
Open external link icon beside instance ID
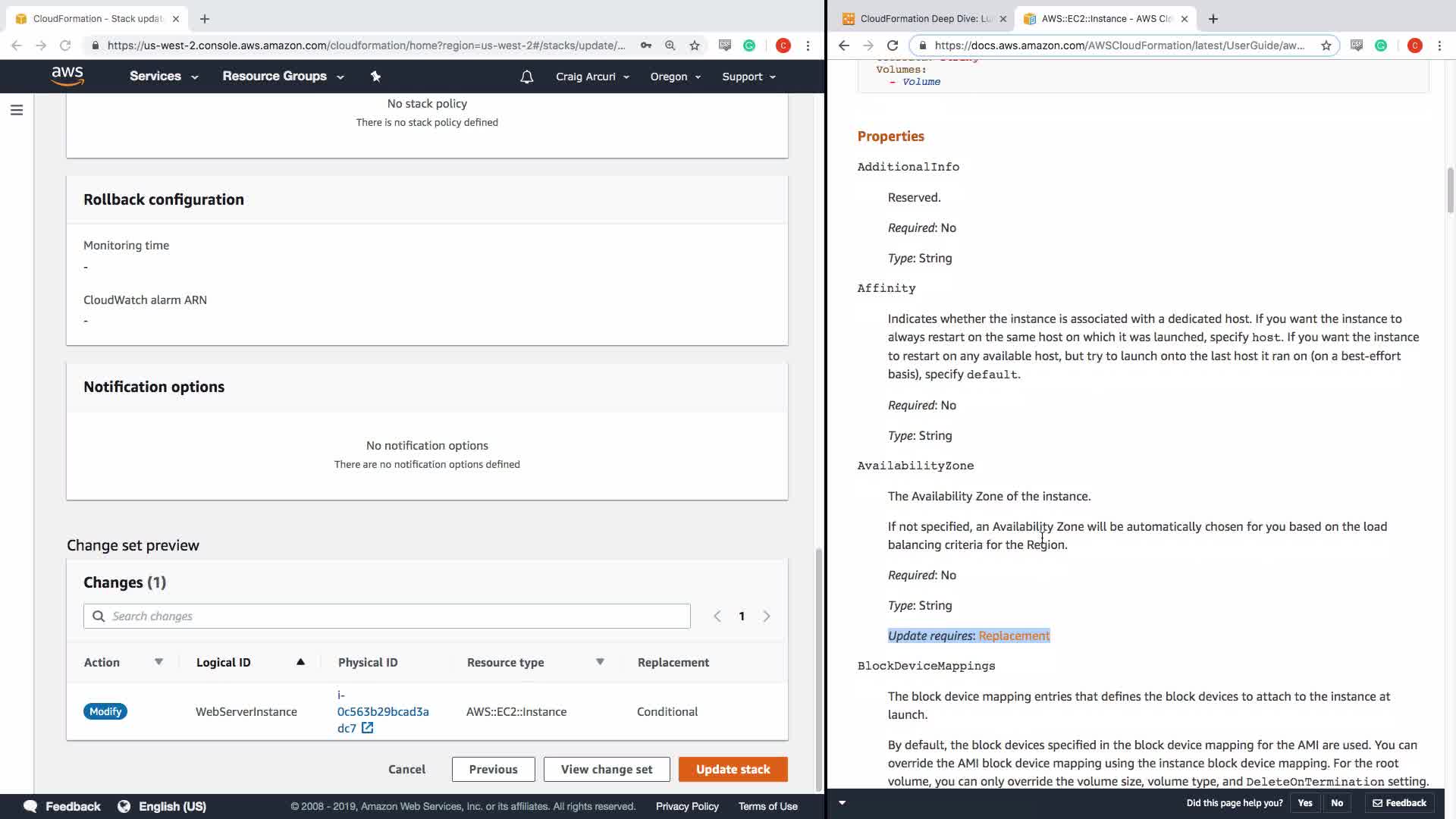click(x=368, y=728)
